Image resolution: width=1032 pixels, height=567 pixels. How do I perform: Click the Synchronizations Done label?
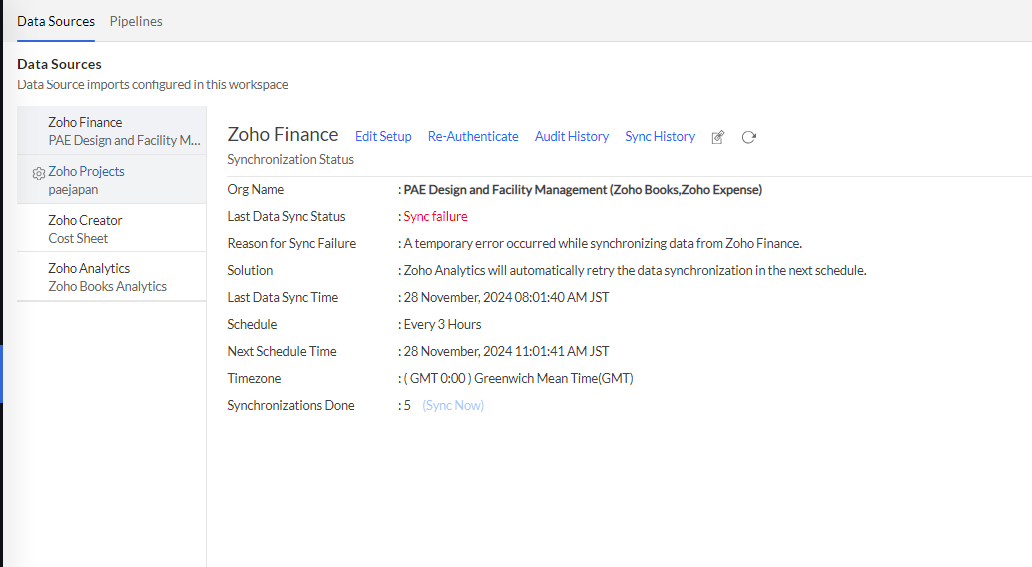click(291, 405)
